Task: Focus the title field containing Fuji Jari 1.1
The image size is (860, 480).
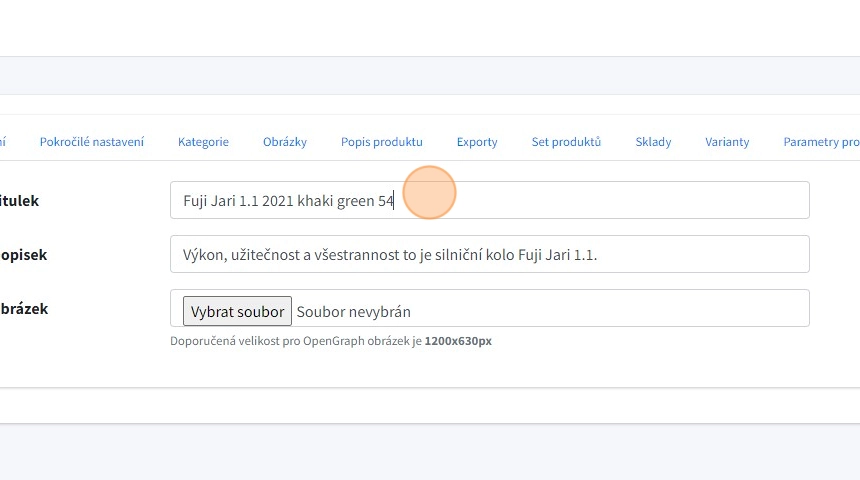Action: [x=600, y=200]
